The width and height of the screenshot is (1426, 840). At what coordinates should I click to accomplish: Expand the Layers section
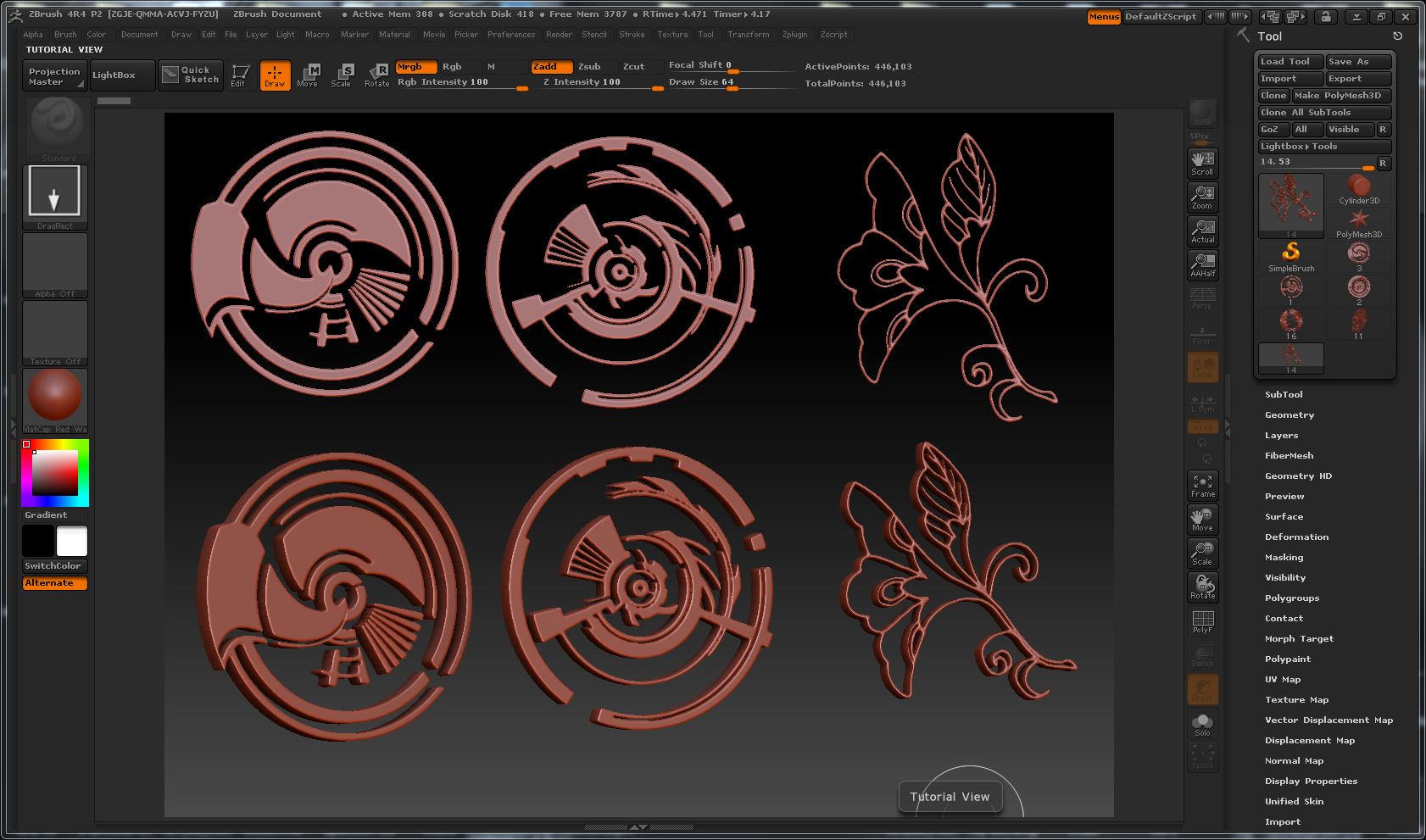[x=1281, y=436]
